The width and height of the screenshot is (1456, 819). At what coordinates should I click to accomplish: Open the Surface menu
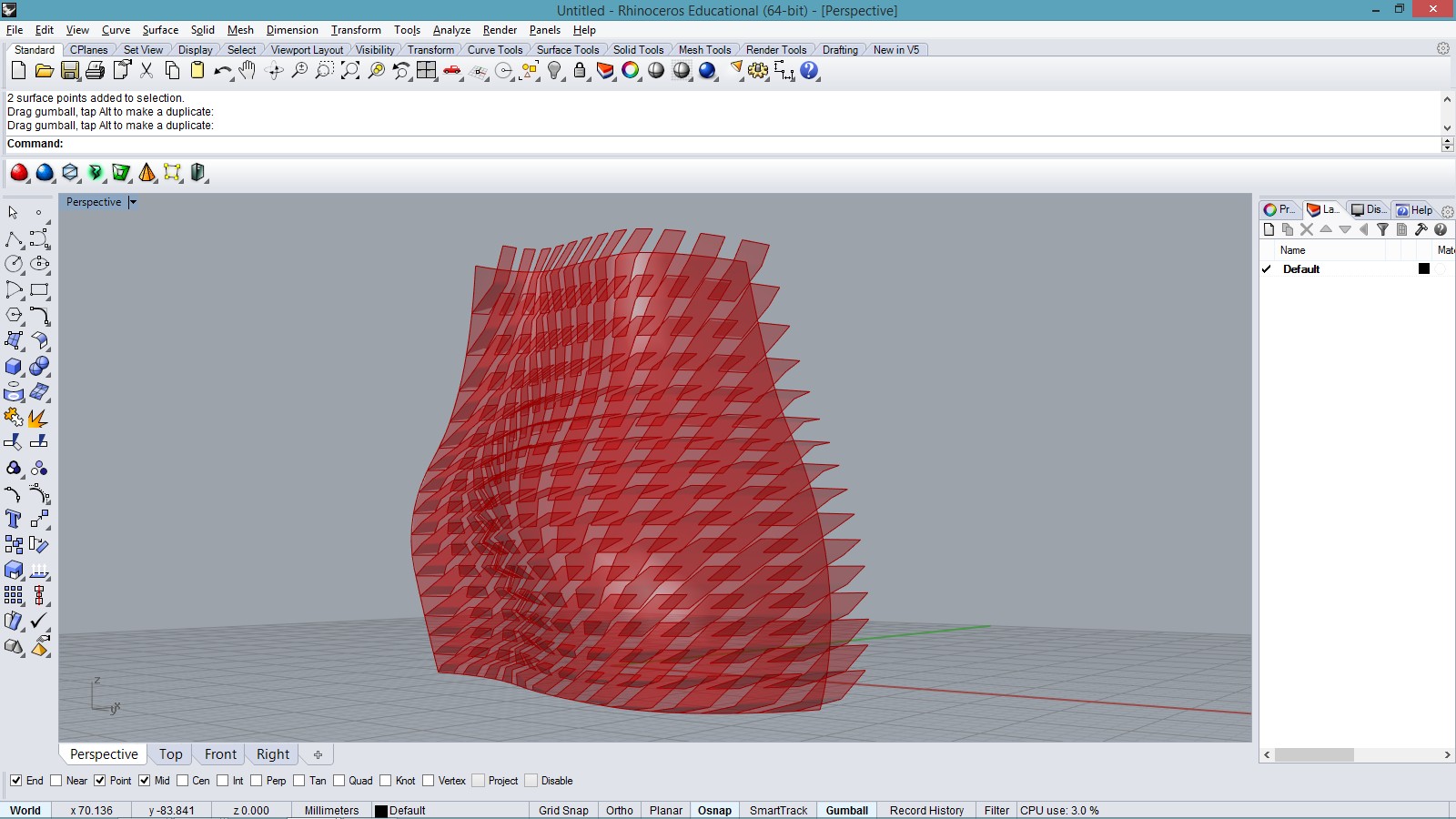pyautogui.click(x=160, y=30)
